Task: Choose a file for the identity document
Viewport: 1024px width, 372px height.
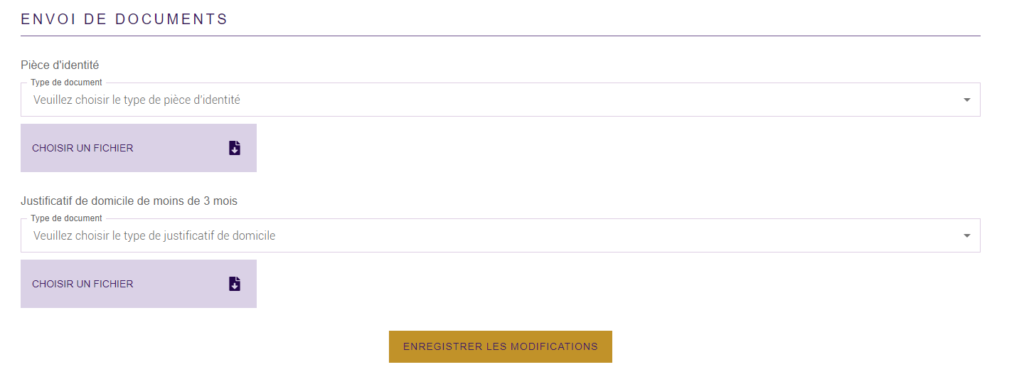Action: click(138, 148)
